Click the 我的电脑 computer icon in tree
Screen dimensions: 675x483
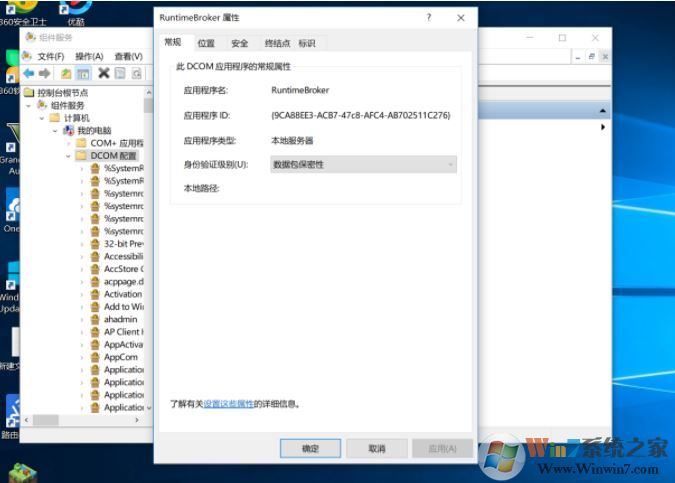68,130
